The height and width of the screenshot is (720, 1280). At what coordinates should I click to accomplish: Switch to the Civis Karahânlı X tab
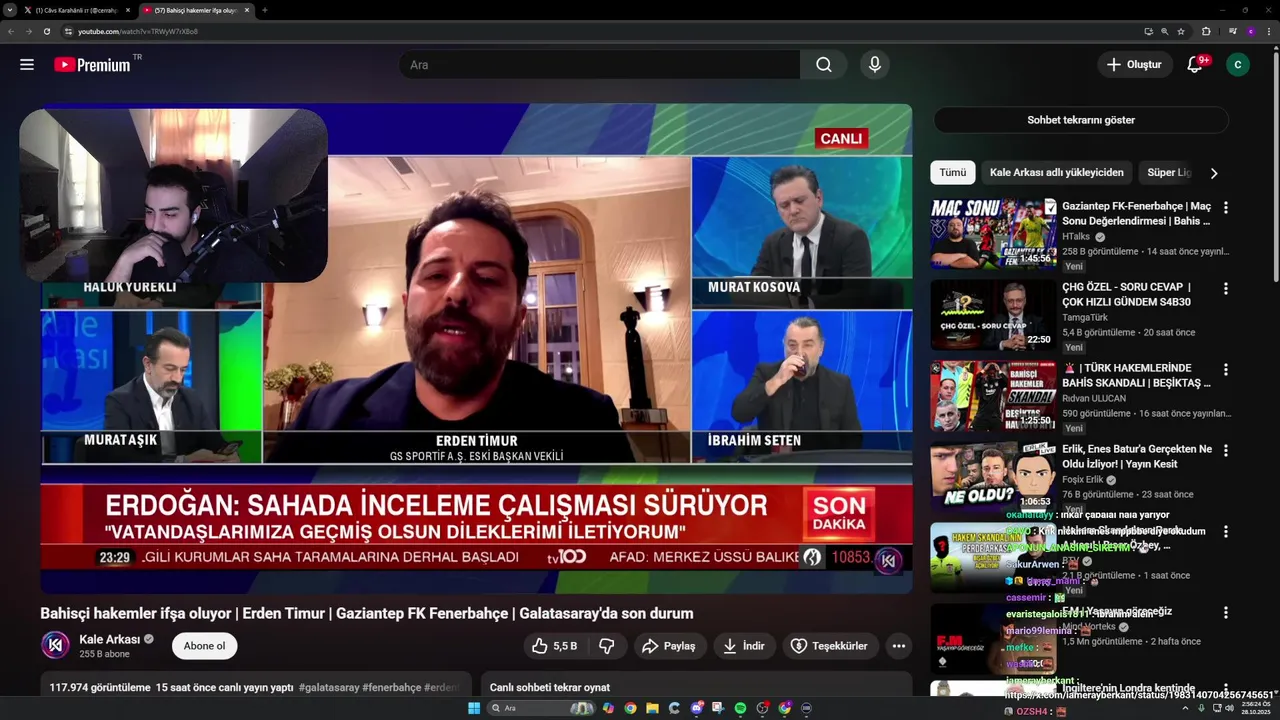click(78, 10)
